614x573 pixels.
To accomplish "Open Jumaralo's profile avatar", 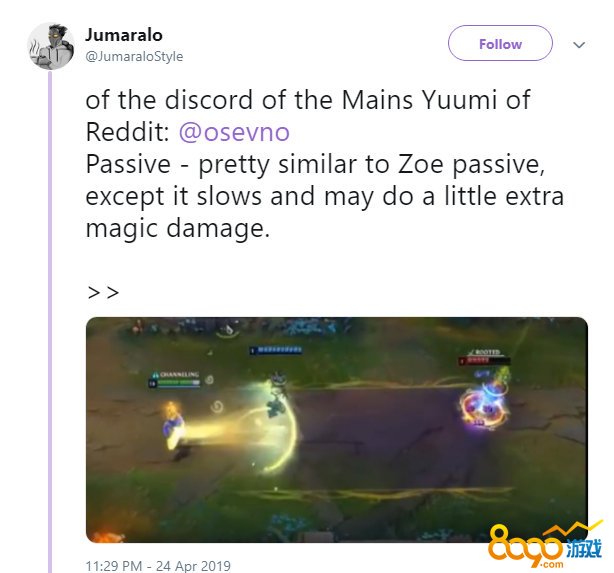I will (51, 46).
